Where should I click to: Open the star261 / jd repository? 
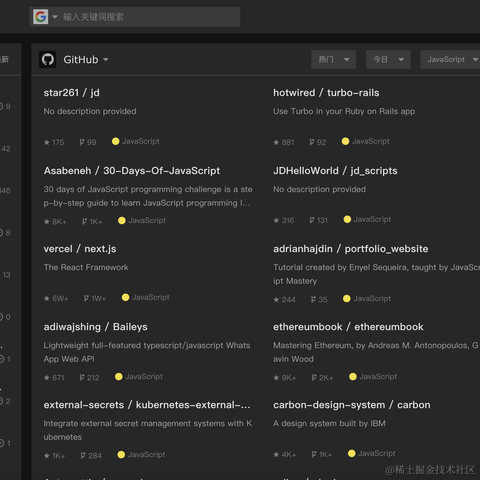71,93
